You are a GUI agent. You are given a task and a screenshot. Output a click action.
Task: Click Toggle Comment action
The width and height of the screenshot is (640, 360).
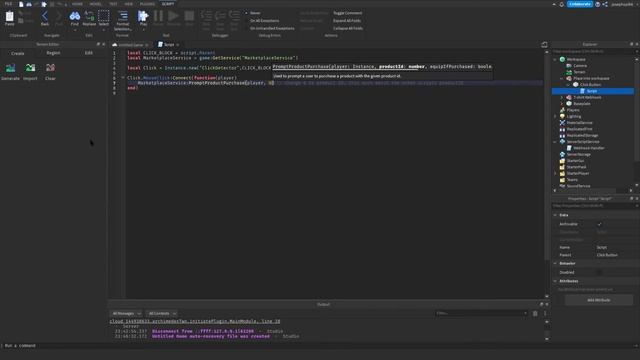click(x=347, y=13)
